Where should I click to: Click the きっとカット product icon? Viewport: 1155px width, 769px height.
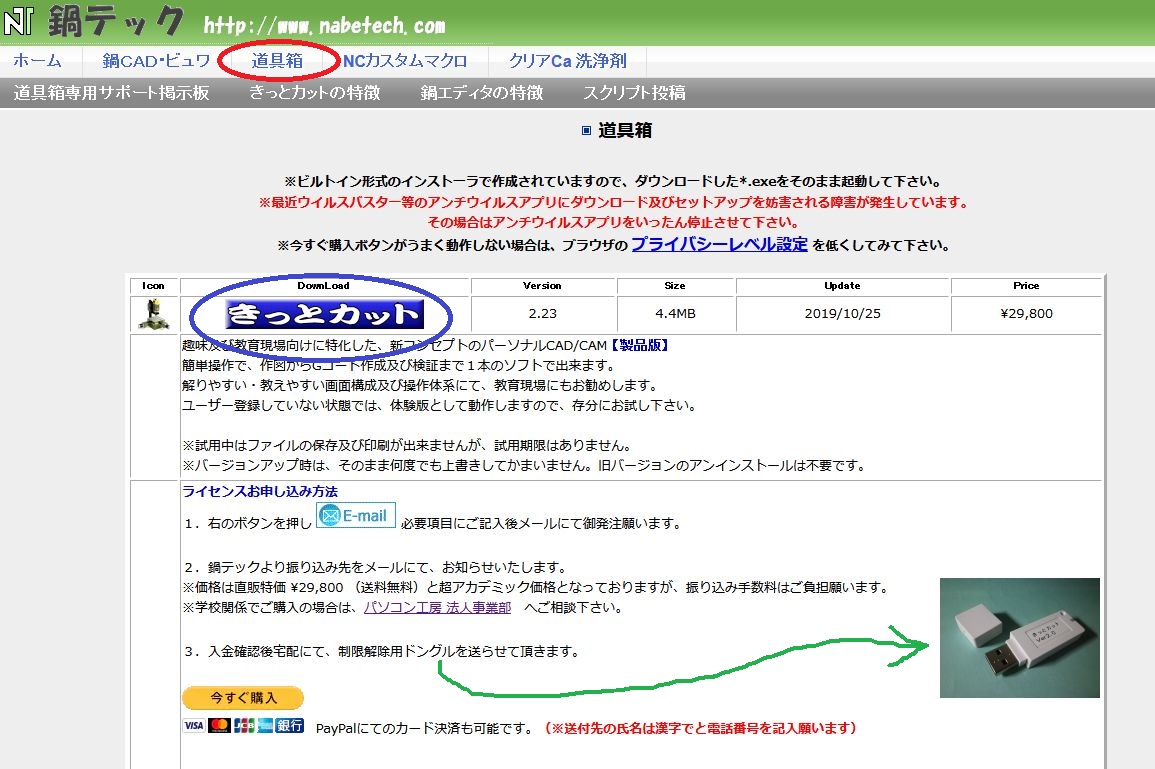154,315
